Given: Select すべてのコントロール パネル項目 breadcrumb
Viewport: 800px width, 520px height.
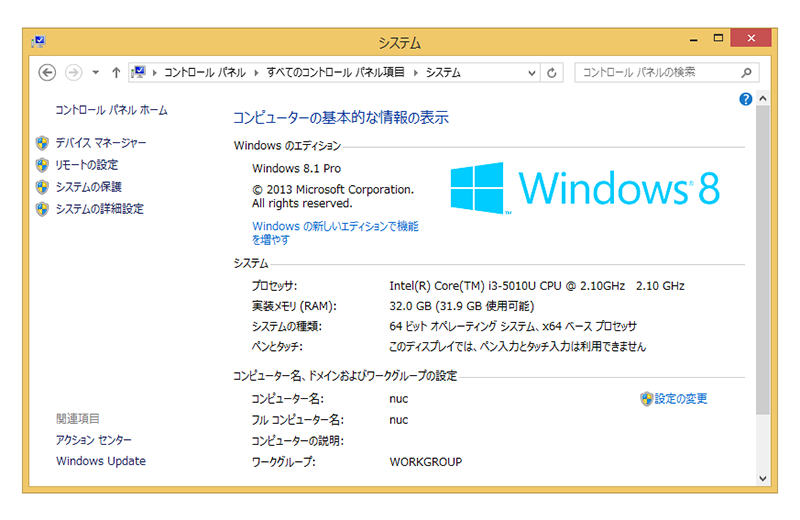Looking at the screenshot, I should [335, 72].
